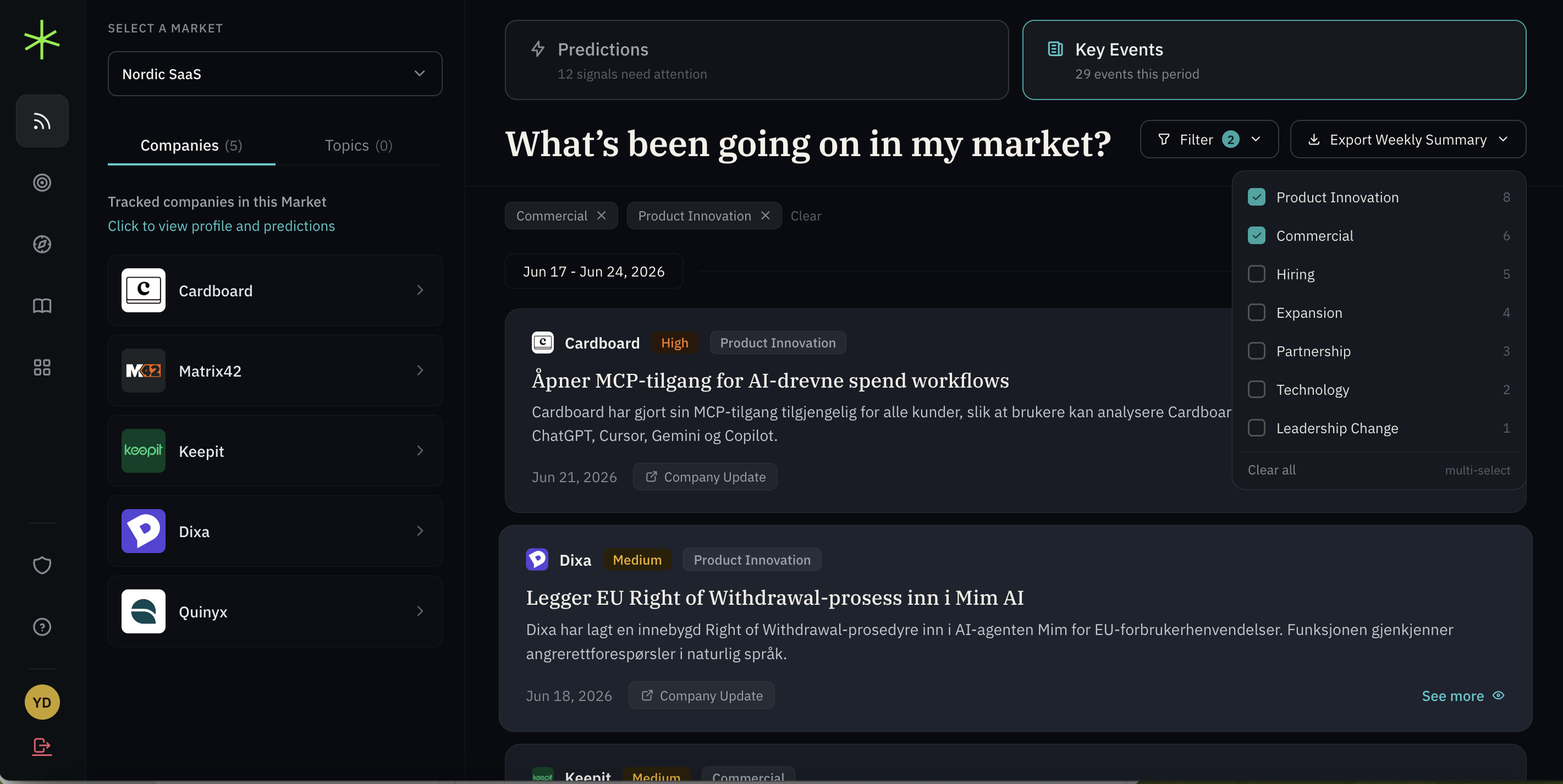Click the red logout icon

(x=42, y=746)
